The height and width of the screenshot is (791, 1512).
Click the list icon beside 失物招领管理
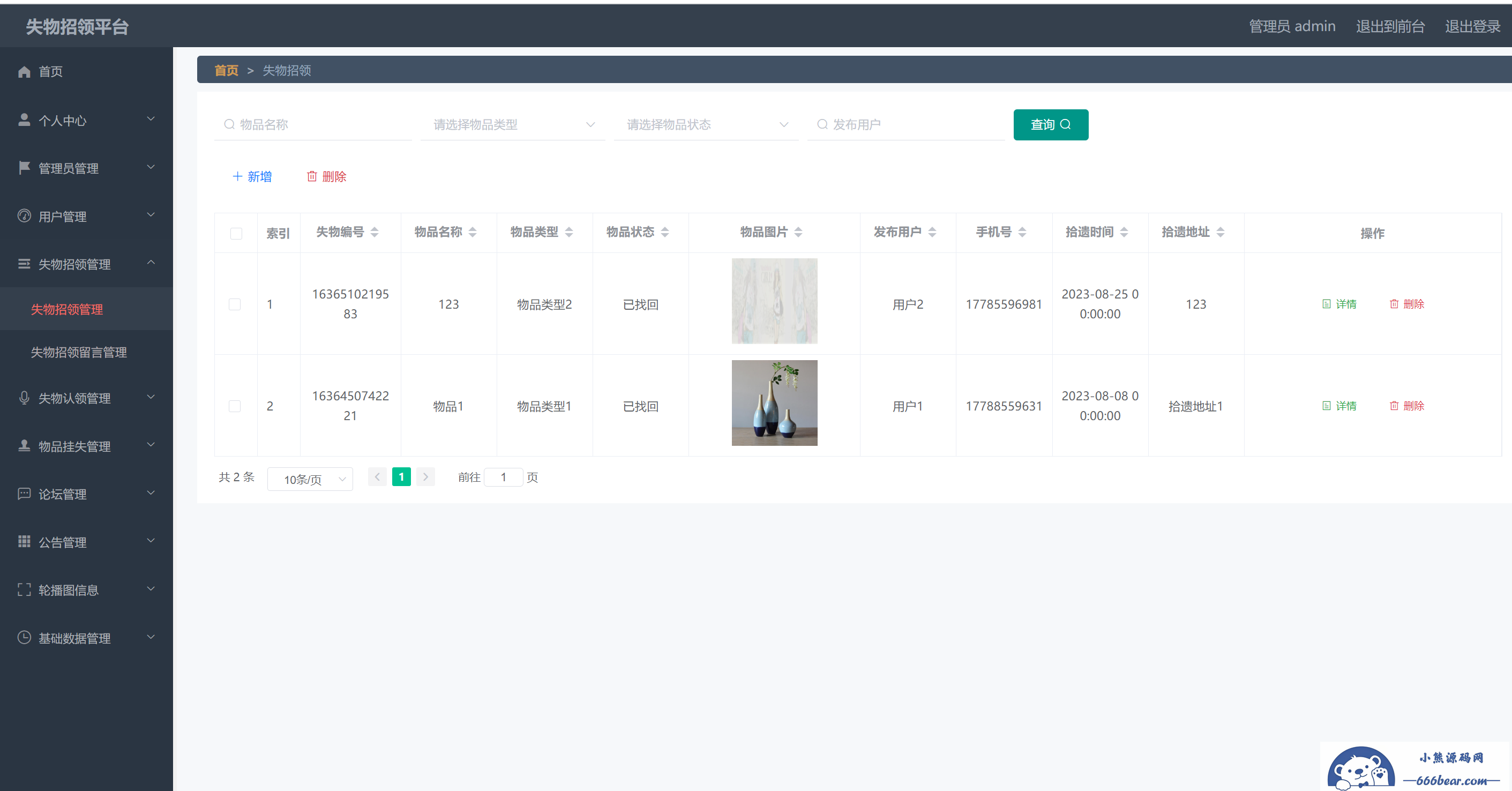click(24, 264)
